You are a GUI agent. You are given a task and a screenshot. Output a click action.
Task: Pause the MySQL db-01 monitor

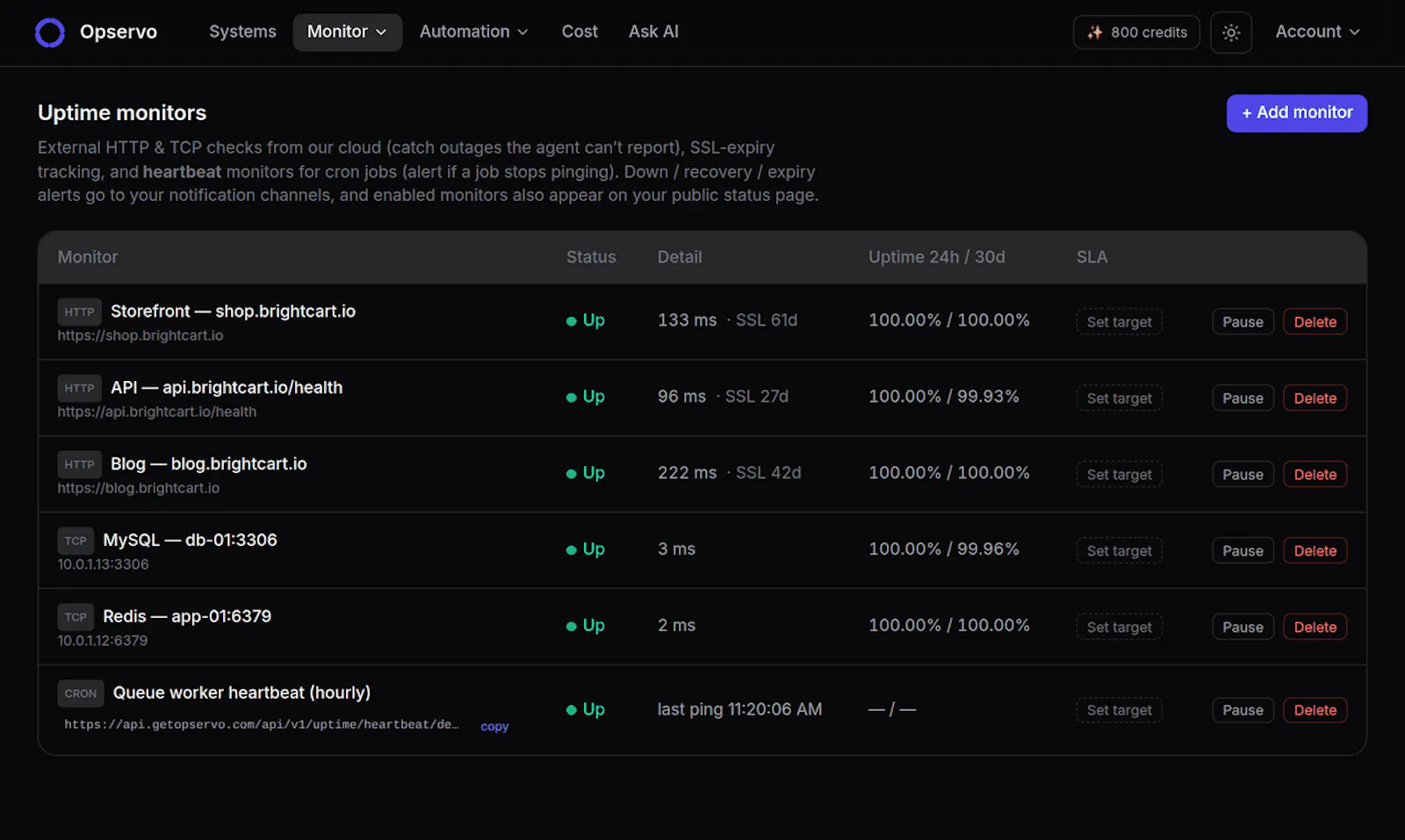1243,551
